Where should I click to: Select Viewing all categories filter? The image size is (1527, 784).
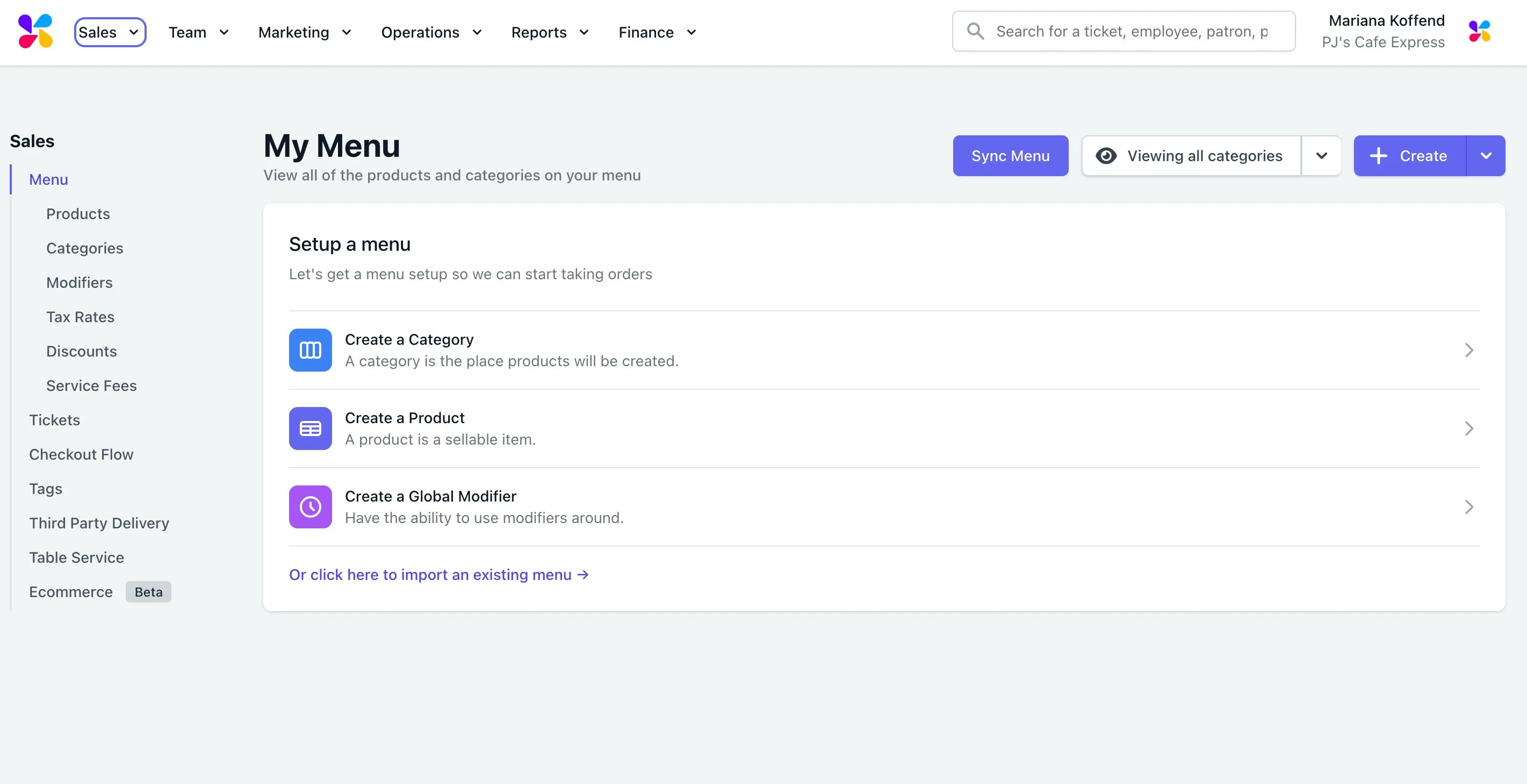click(1192, 156)
